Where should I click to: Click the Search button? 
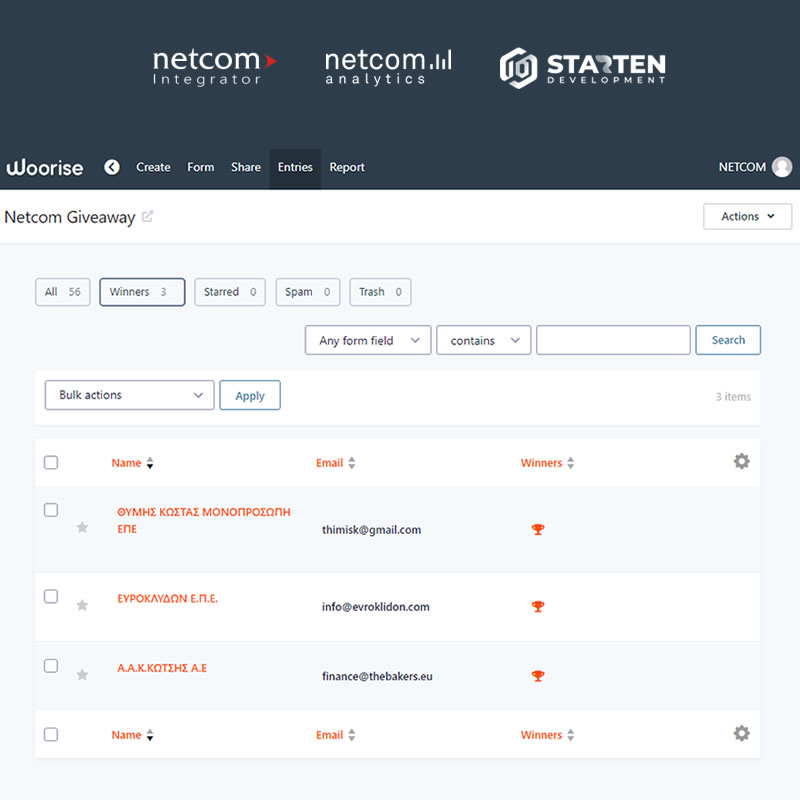pos(728,340)
